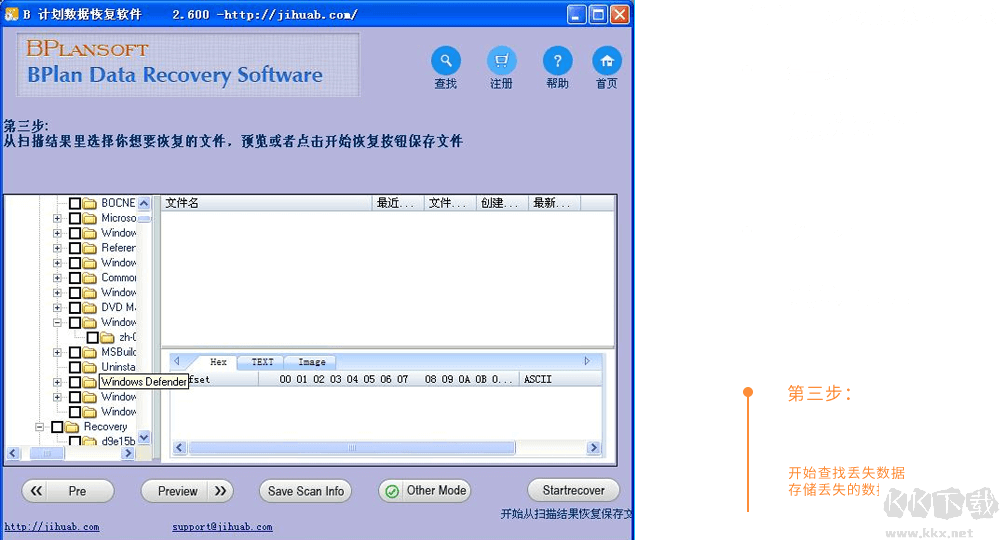Click the Commo folder icon
Image resolution: width=1000 pixels, height=540 pixels.
[x=90, y=278]
